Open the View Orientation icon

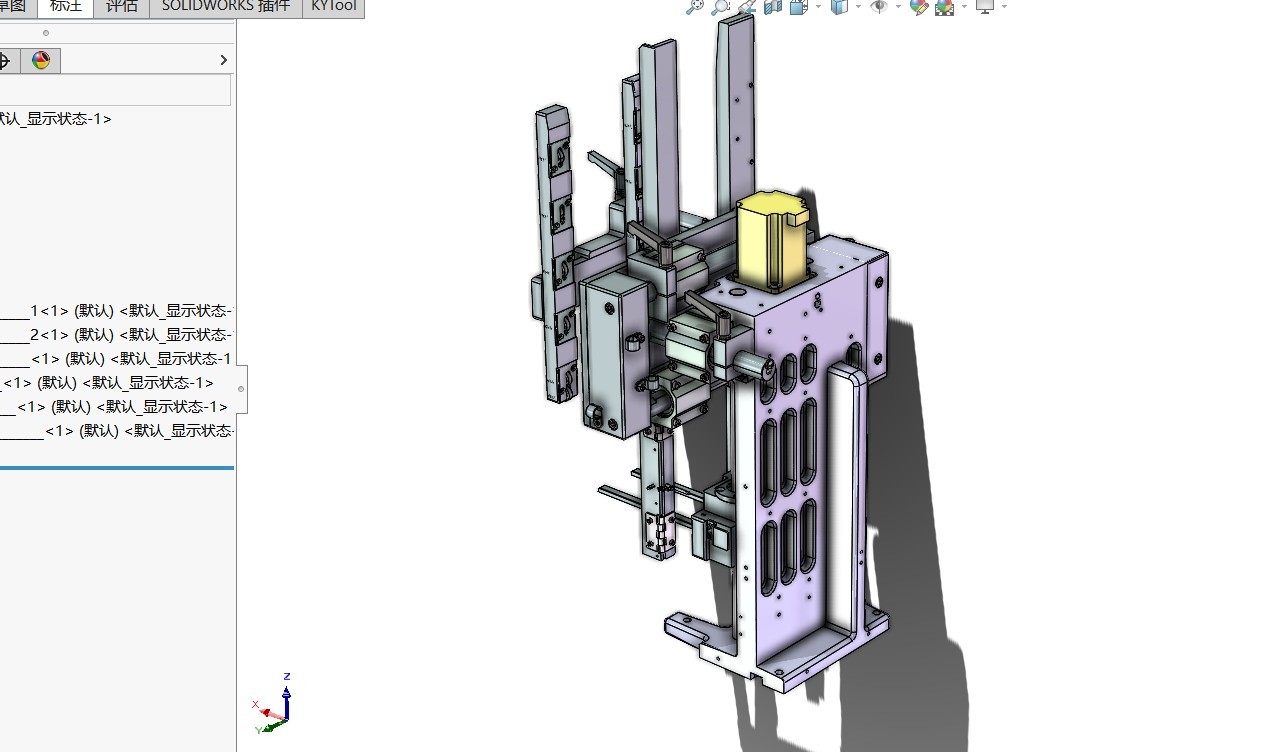point(798,7)
